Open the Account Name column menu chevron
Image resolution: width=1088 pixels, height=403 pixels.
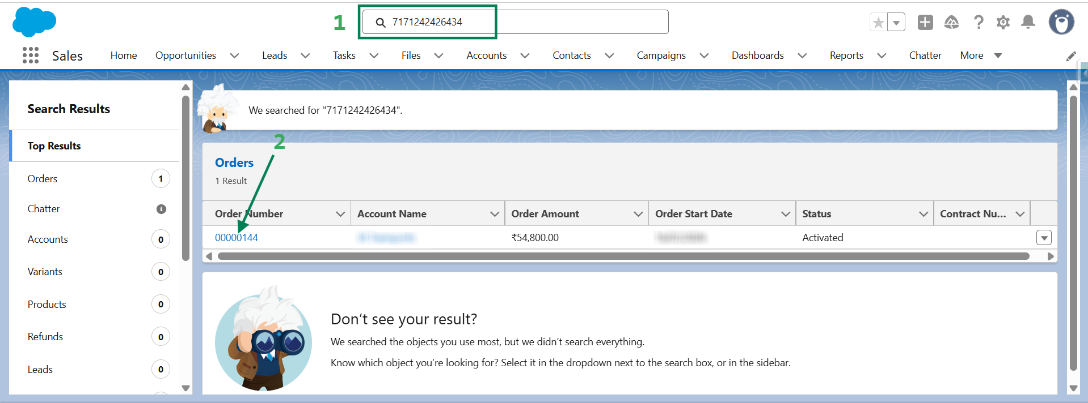[x=495, y=214]
